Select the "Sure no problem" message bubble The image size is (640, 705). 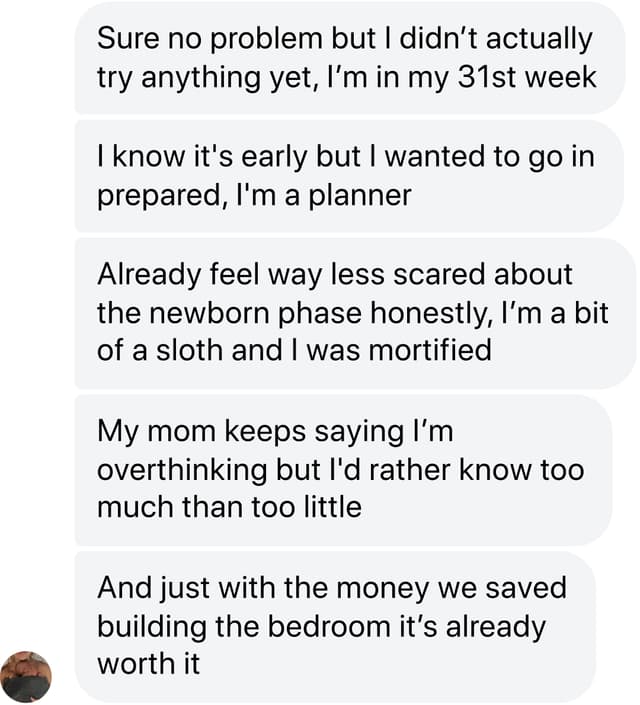[x=350, y=57]
